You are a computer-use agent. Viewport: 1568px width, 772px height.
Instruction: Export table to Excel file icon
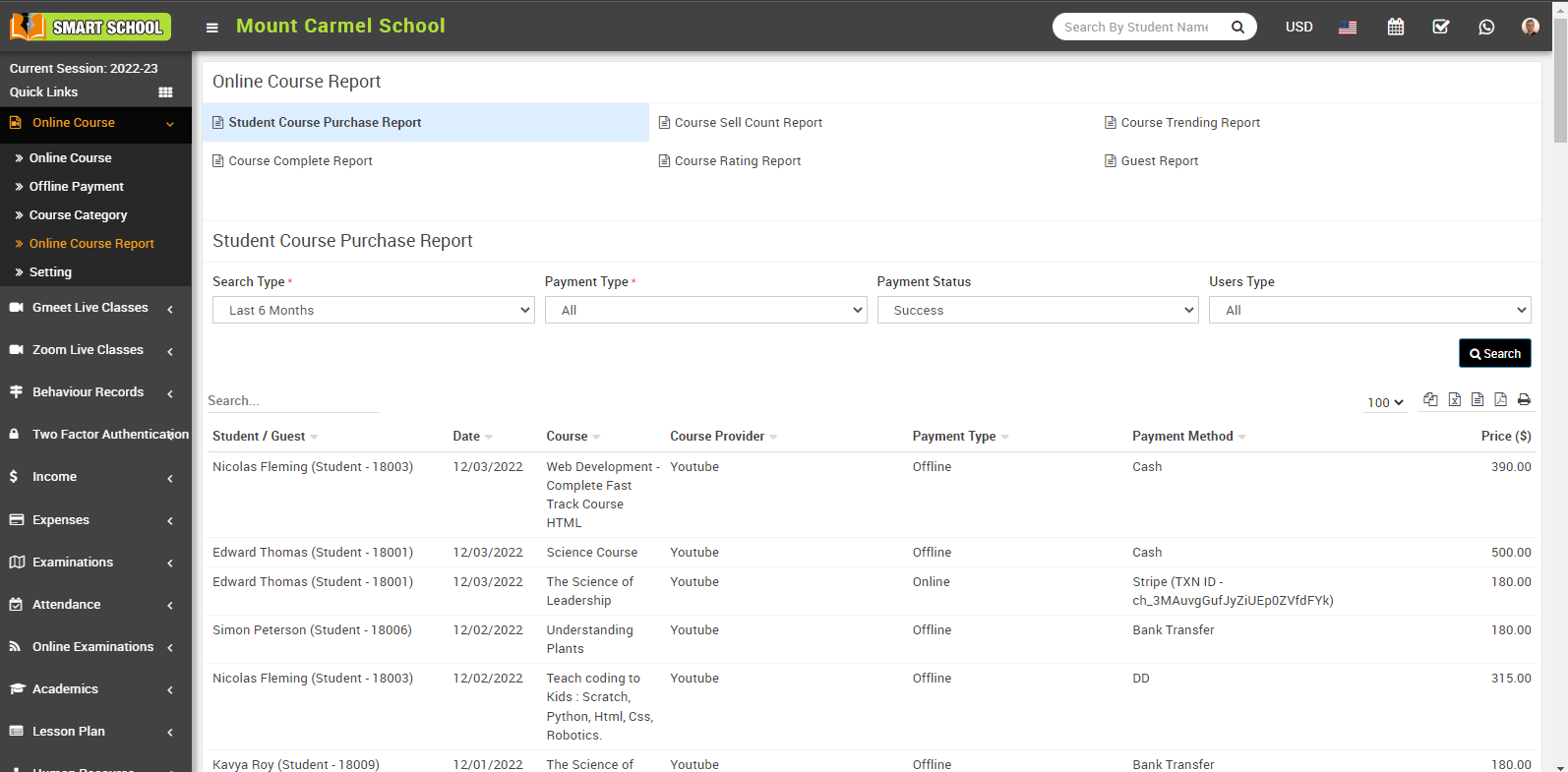(x=1454, y=399)
